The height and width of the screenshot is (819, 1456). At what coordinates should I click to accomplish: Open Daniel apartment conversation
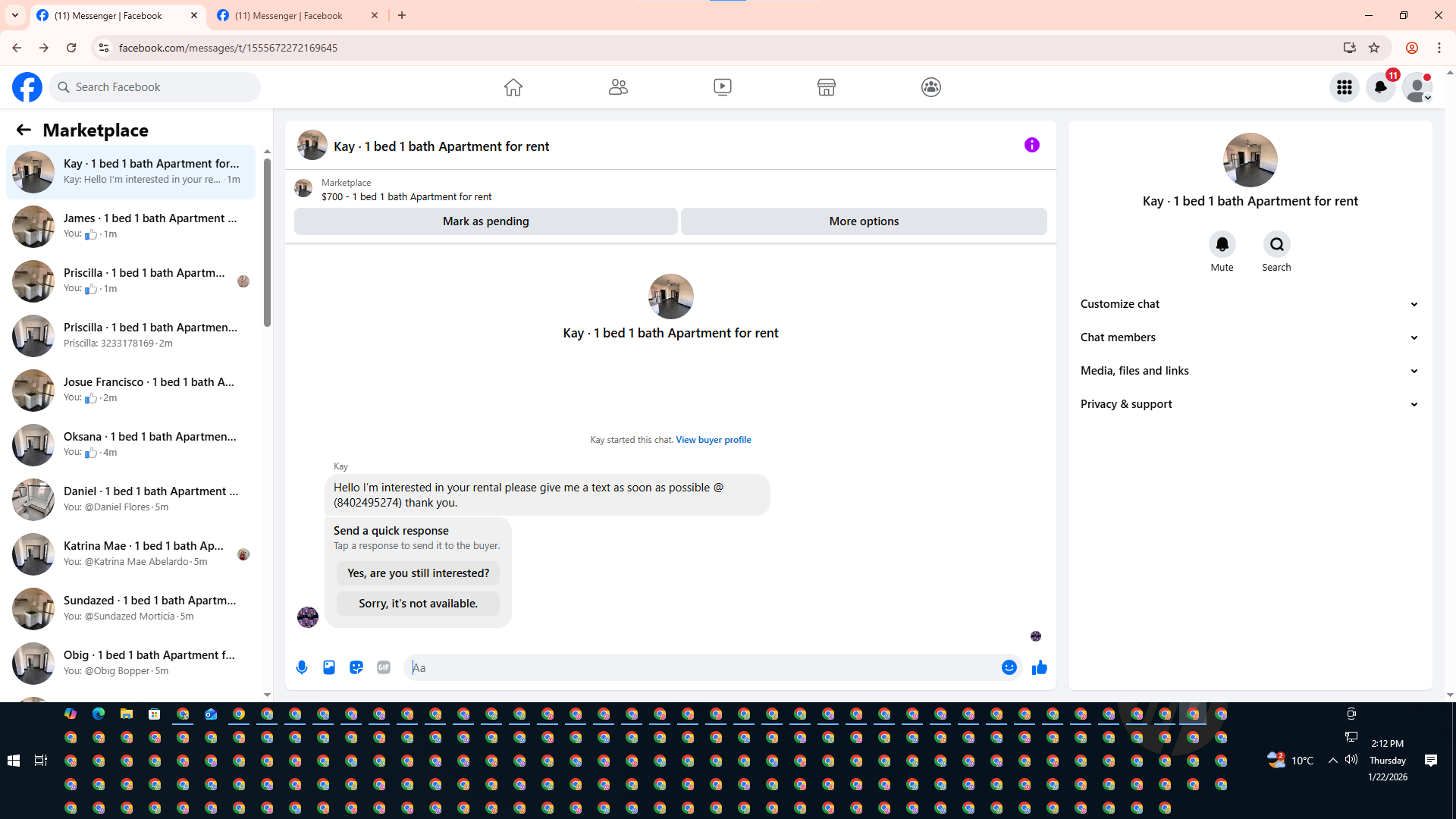(x=131, y=500)
